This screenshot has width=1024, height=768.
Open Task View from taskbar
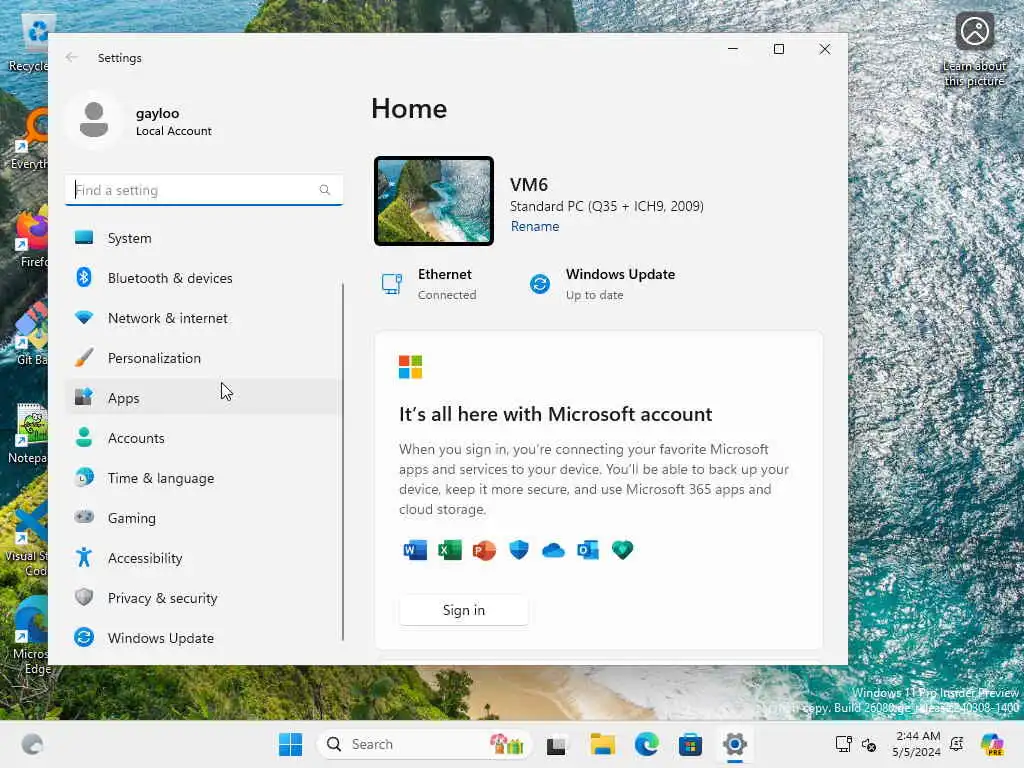[x=556, y=744]
